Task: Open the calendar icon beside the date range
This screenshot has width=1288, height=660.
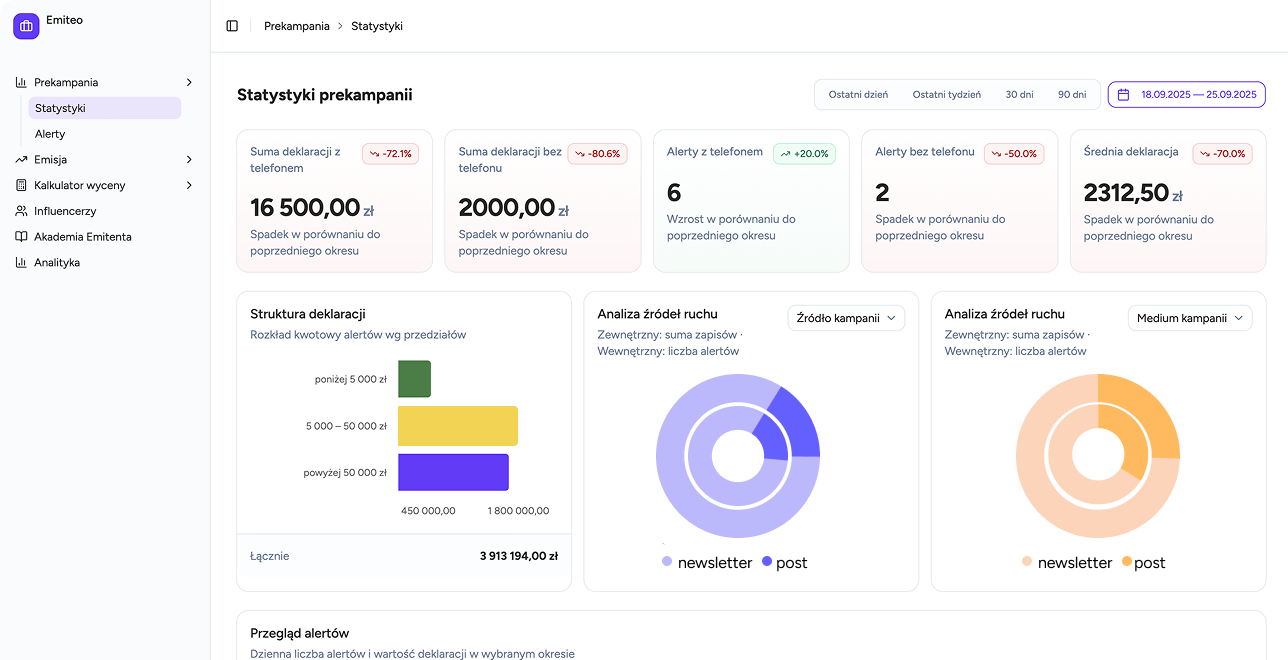Action: pos(1126,94)
